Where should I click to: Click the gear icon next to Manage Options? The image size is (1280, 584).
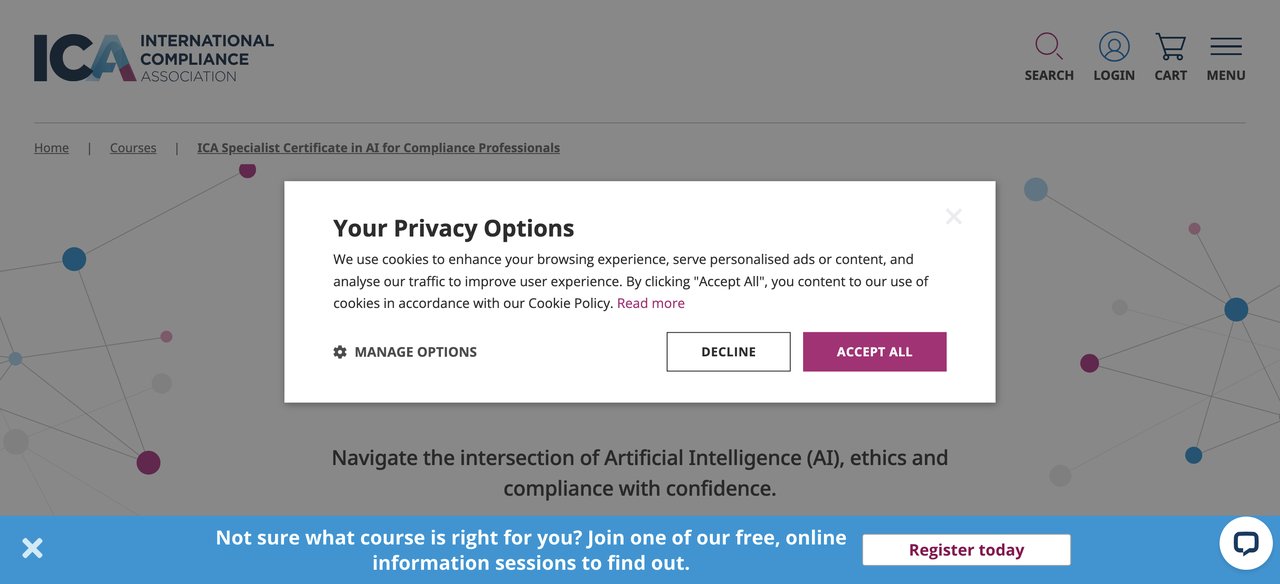(x=340, y=351)
